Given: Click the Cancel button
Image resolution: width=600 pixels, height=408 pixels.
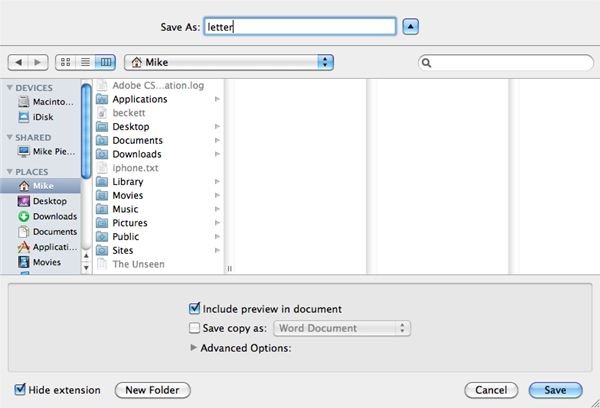Looking at the screenshot, I should tap(491, 390).
